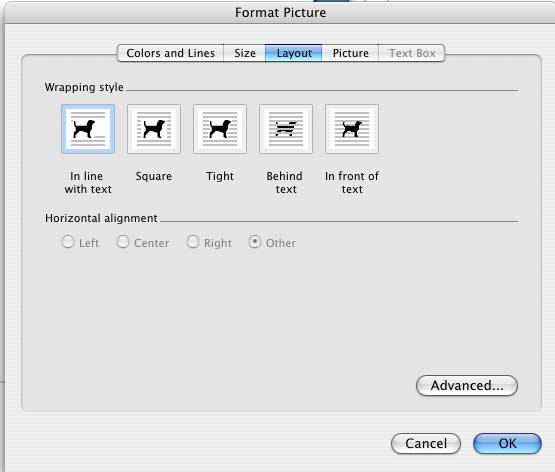Switch to the Picture tab
This screenshot has height=472, width=555.
[350, 53]
